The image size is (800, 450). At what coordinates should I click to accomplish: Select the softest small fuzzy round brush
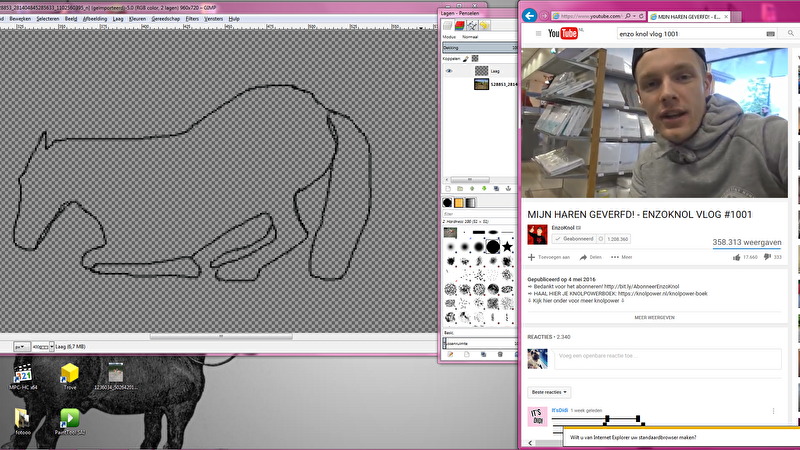[451, 247]
